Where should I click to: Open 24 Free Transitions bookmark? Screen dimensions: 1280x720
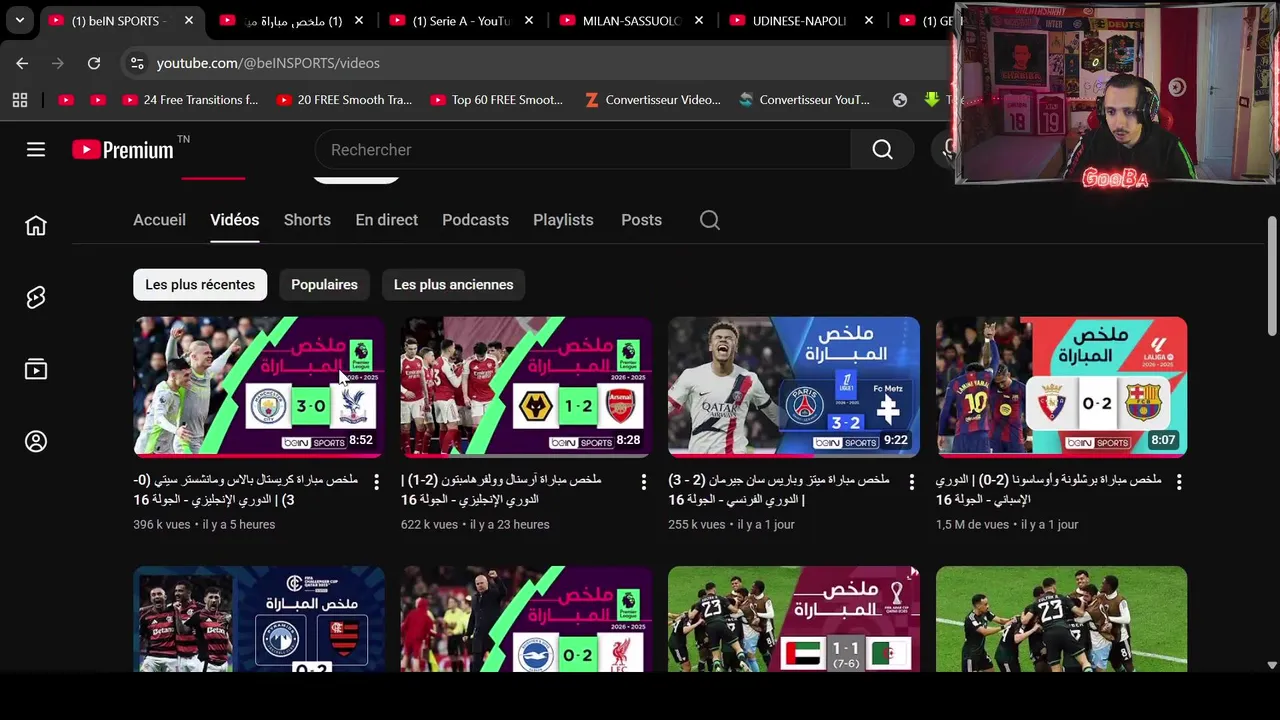[x=190, y=100]
